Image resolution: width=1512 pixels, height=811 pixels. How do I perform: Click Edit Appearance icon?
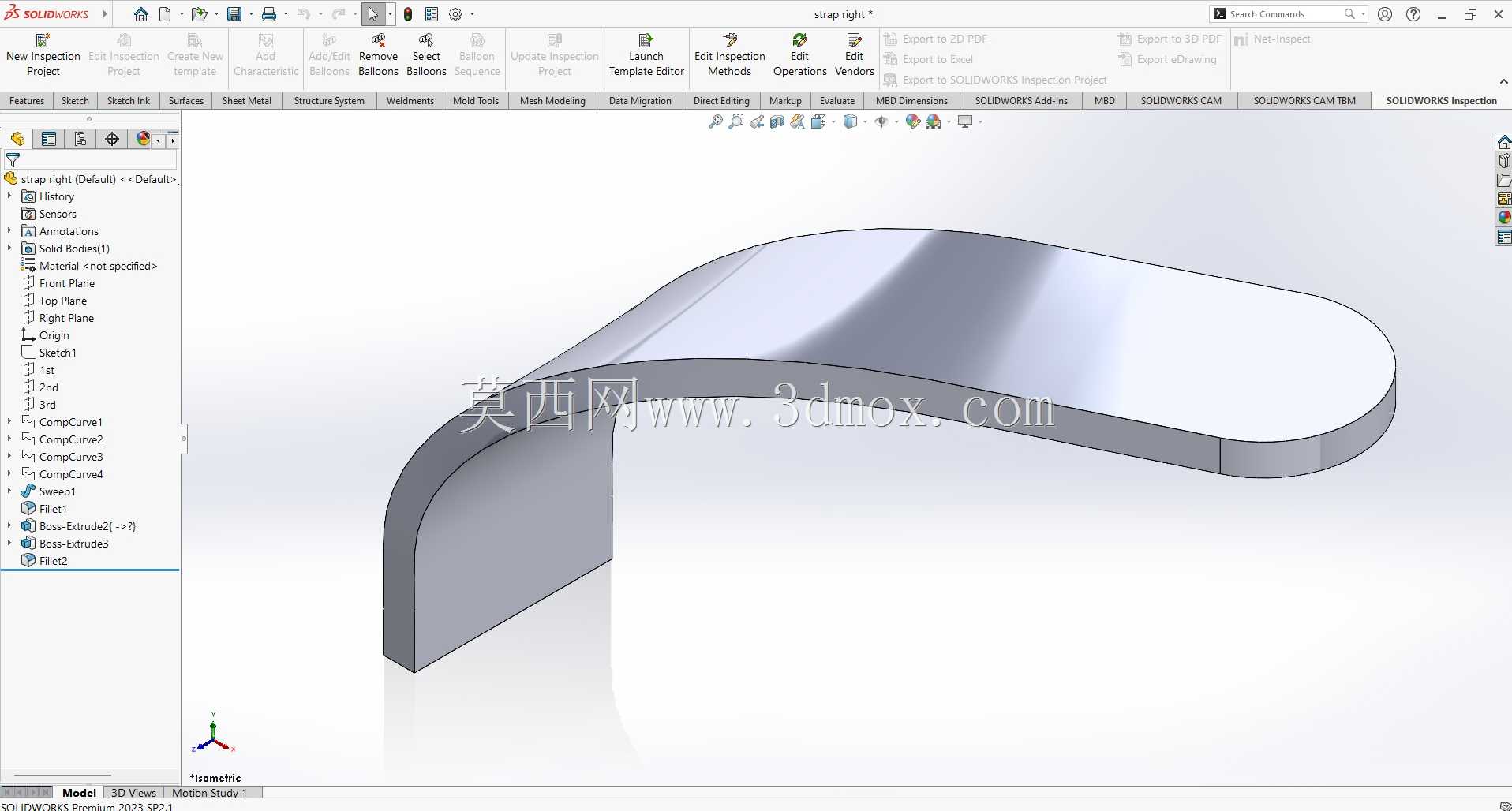pos(913,121)
